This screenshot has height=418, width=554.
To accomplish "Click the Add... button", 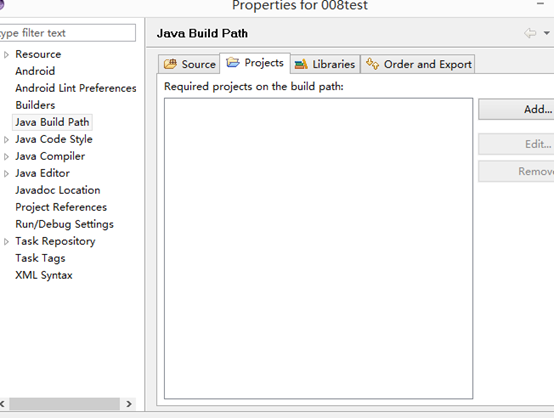I will (516, 109).
